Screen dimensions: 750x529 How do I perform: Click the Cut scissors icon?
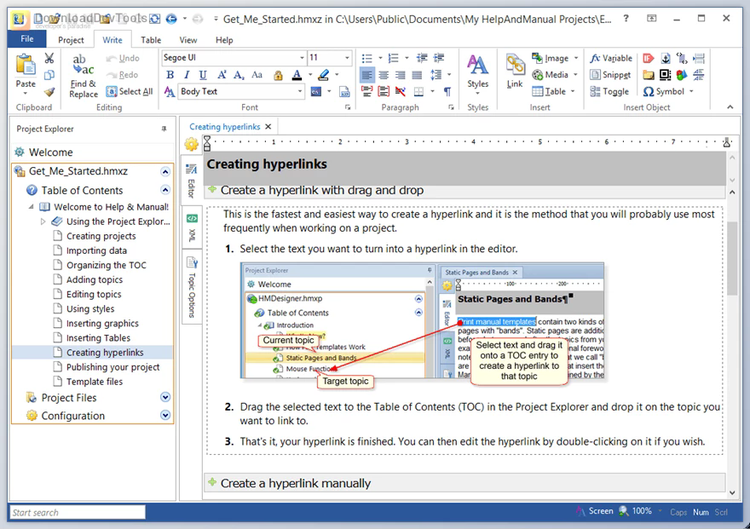(49, 58)
